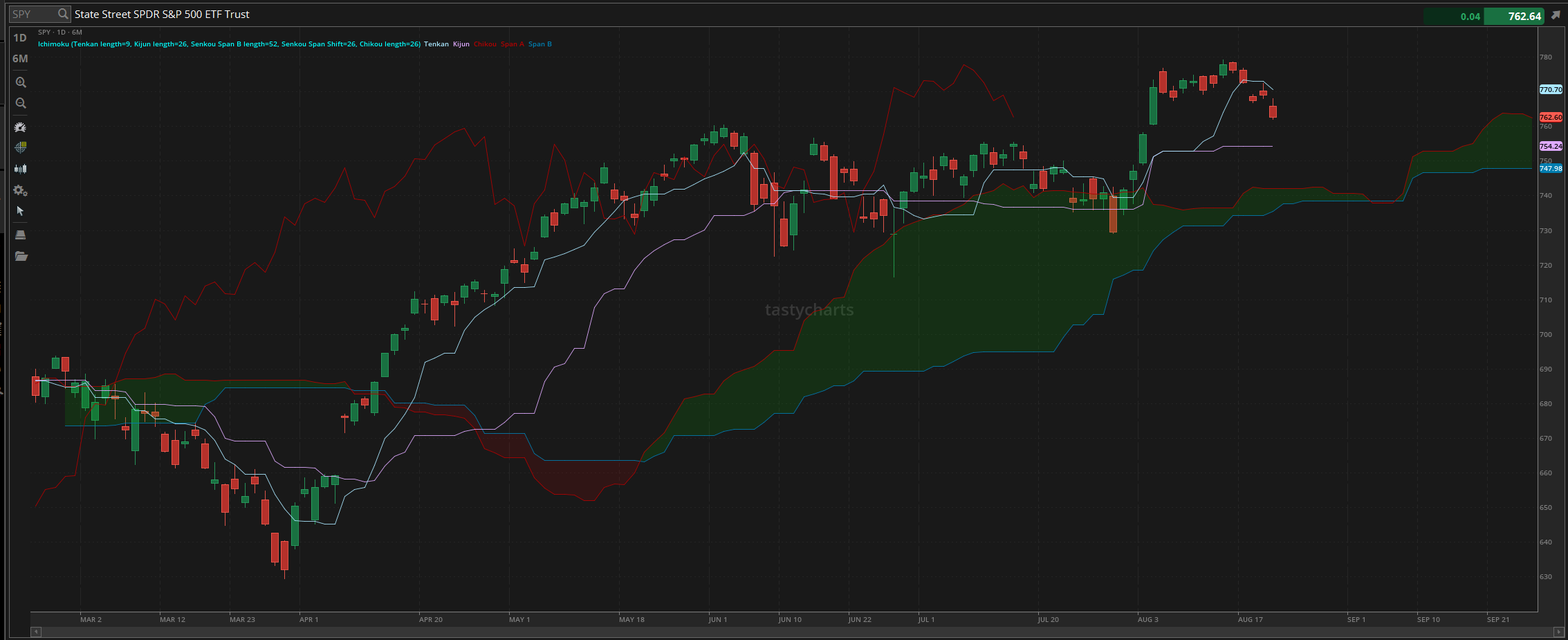Screen dimensions: 1568x640
Task: Click the MAY 18 date label
Action: click(631, 619)
